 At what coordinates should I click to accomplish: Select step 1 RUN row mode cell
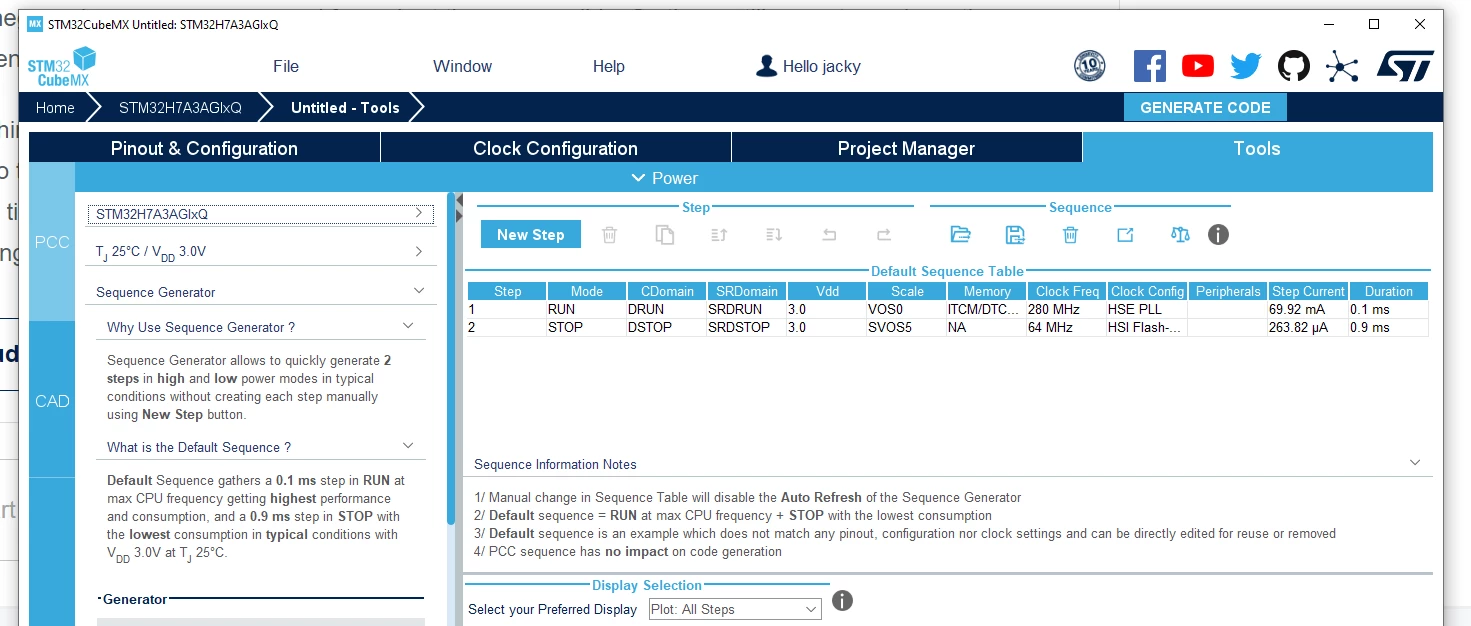[586, 310]
